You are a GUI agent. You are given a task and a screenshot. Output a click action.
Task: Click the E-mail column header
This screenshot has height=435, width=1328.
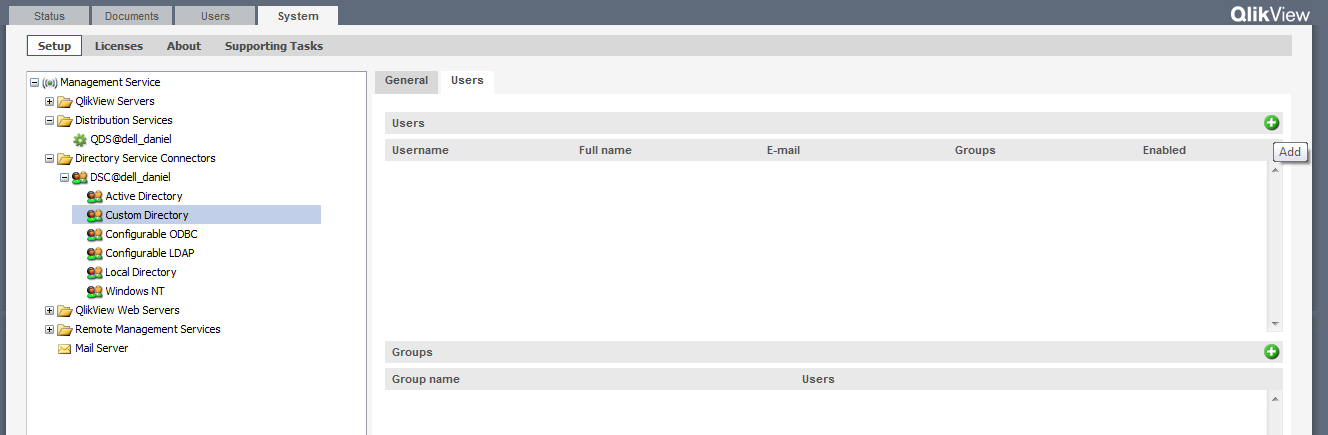783,150
